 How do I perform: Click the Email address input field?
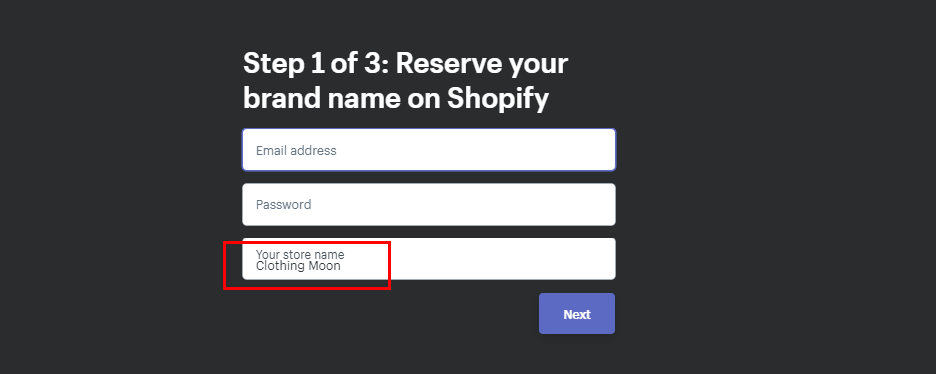coord(429,150)
